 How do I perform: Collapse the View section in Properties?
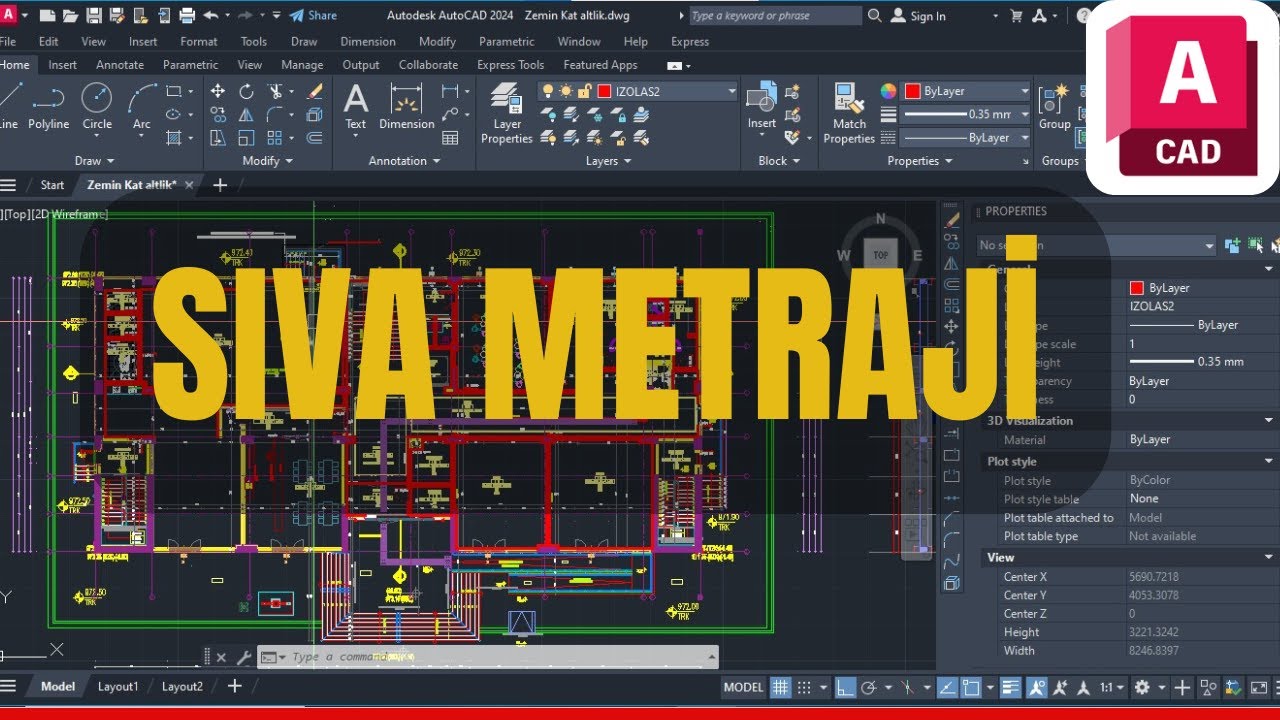click(x=1268, y=558)
